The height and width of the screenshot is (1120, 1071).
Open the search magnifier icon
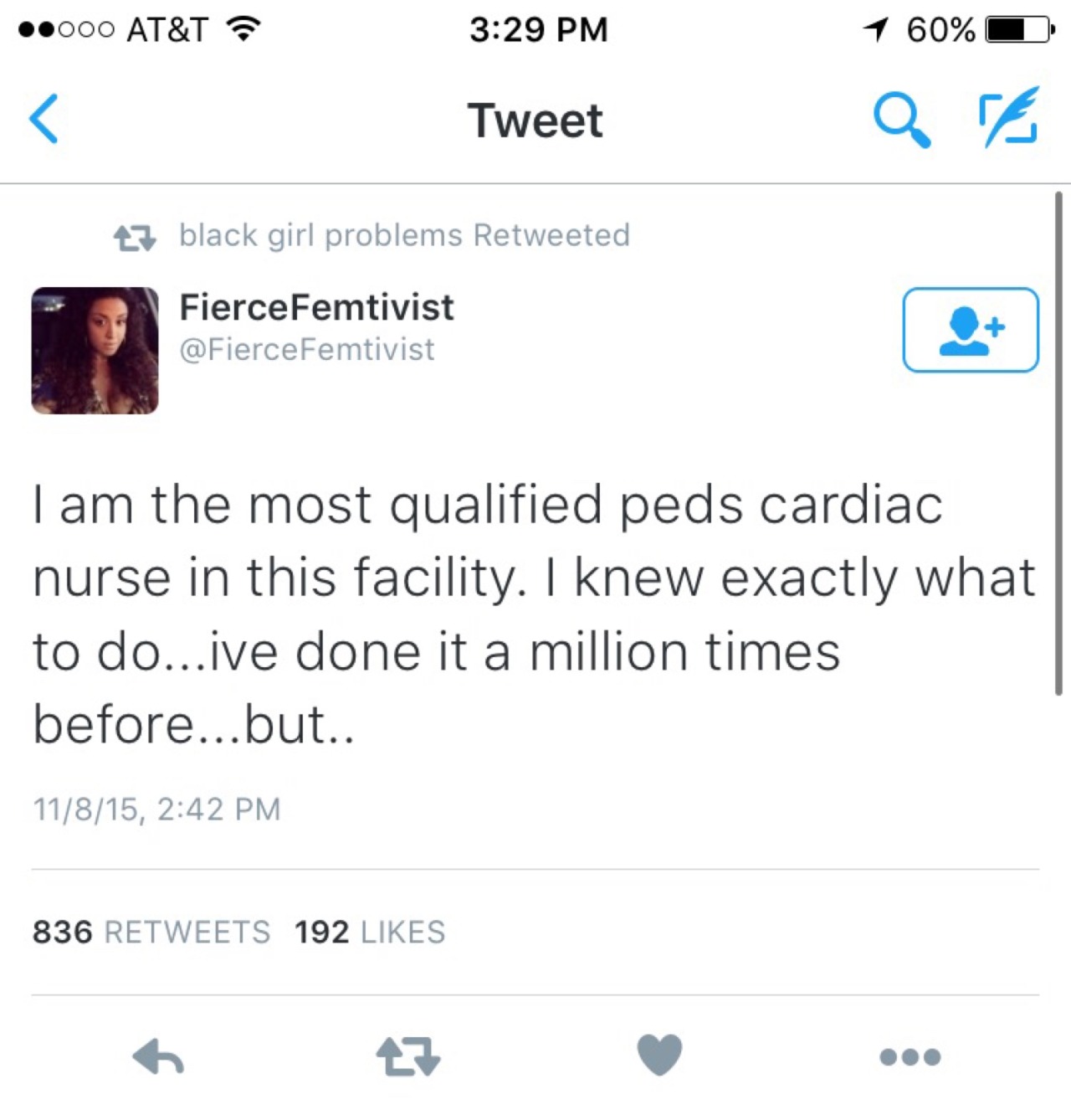[900, 120]
